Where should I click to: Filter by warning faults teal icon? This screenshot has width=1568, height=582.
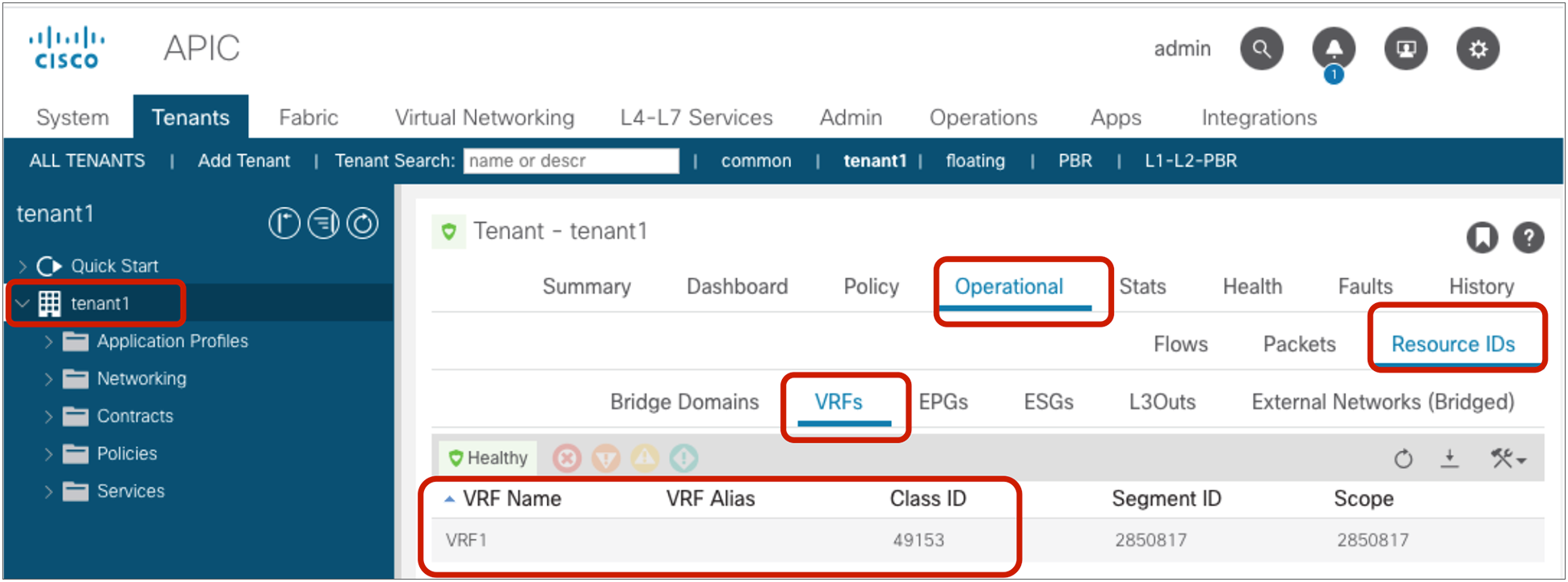(683, 458)
